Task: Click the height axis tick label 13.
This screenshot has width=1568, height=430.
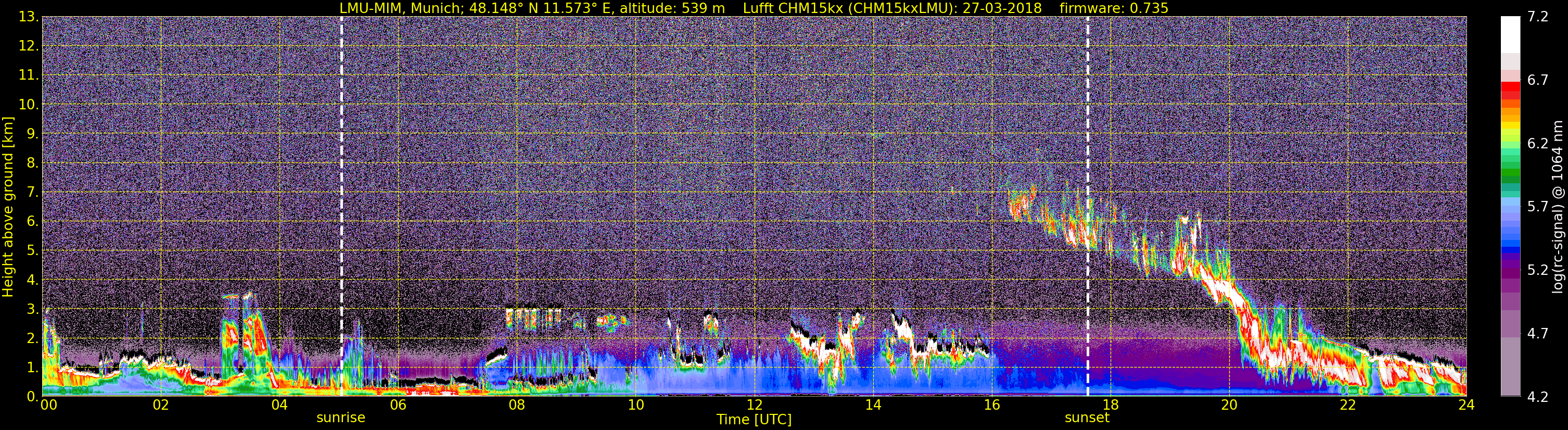Action: (29, 17)
